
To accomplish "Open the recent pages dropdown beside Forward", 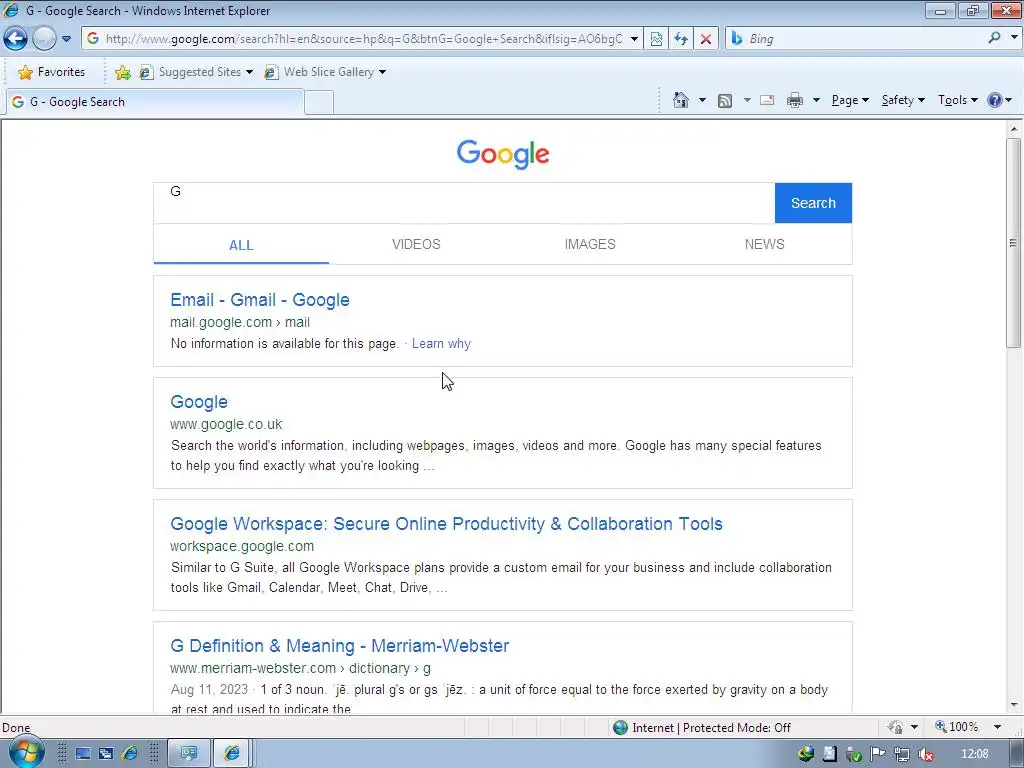I will pos(66,39).
